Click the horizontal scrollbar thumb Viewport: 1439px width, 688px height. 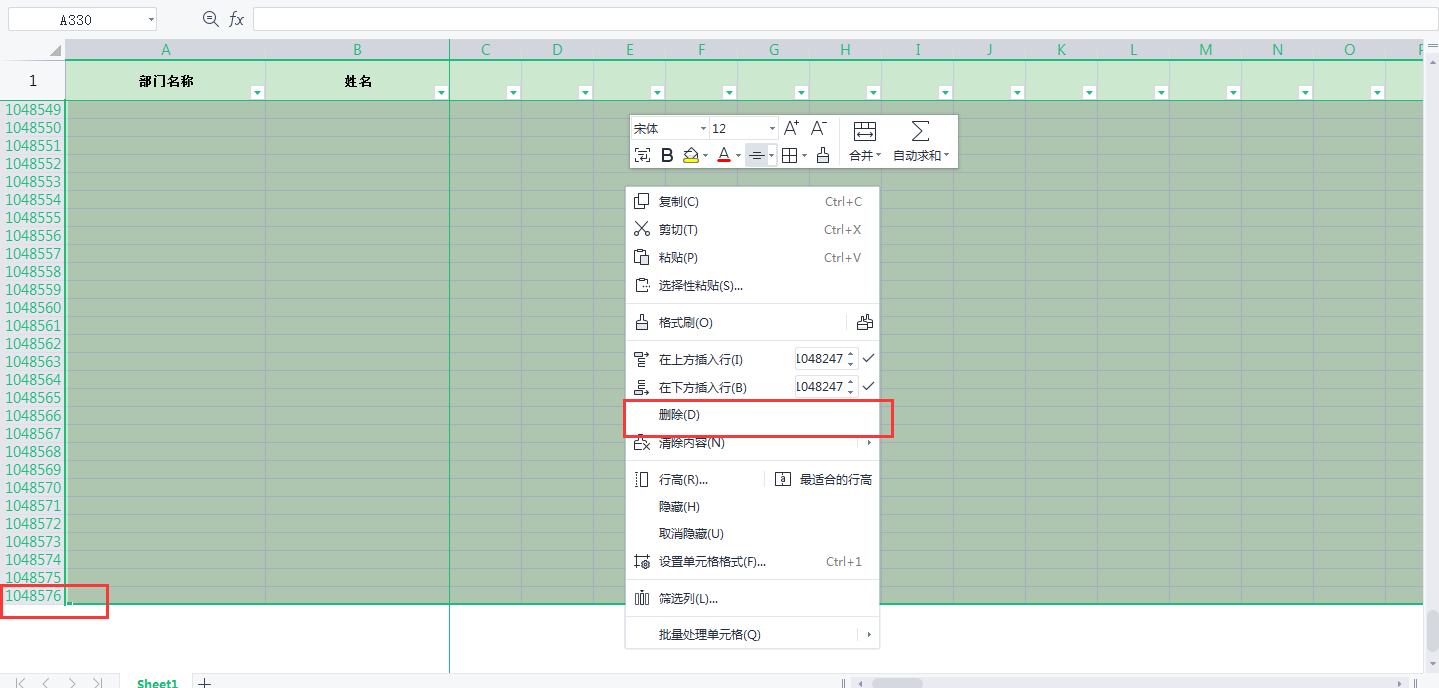click(897, 683)
